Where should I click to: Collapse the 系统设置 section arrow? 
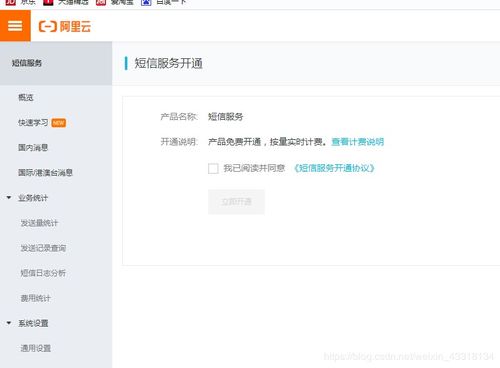[9, 323]
